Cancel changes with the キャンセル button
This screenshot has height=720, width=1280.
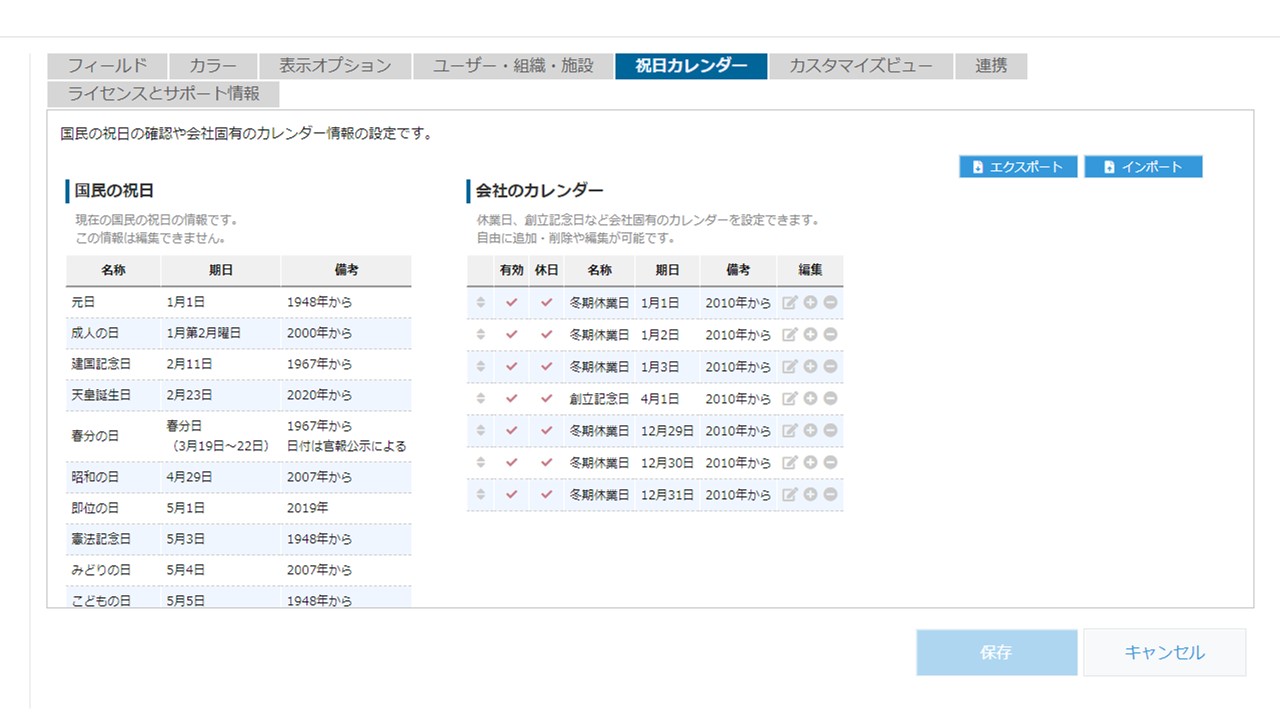point(1165,652)
